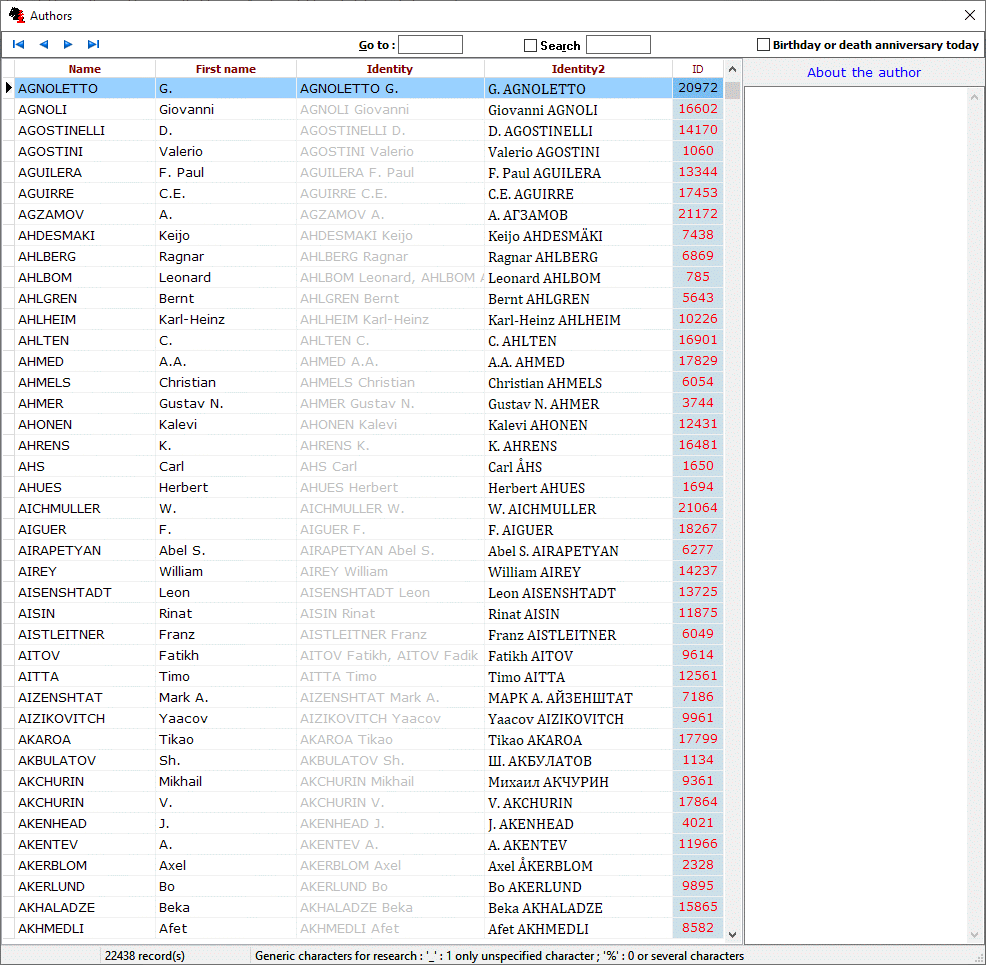
Task: Select the AITOV name cell
Action: (85, 655)
